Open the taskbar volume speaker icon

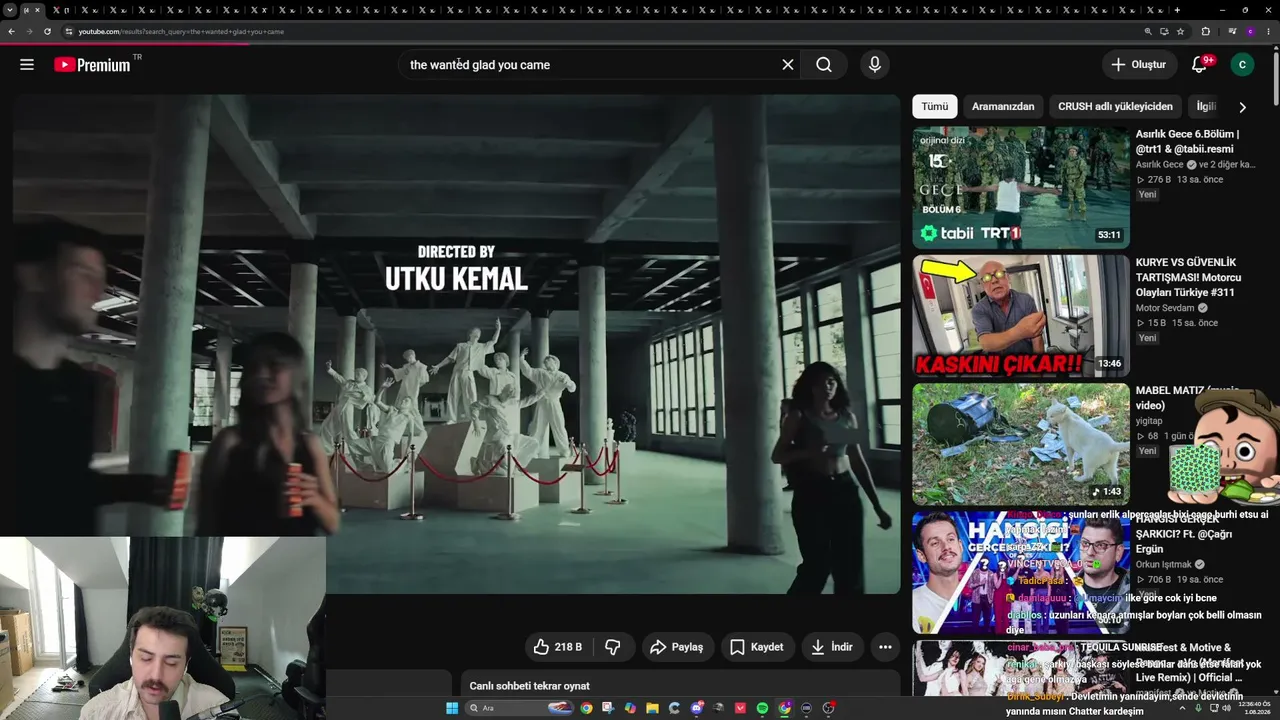[1226, 708]
